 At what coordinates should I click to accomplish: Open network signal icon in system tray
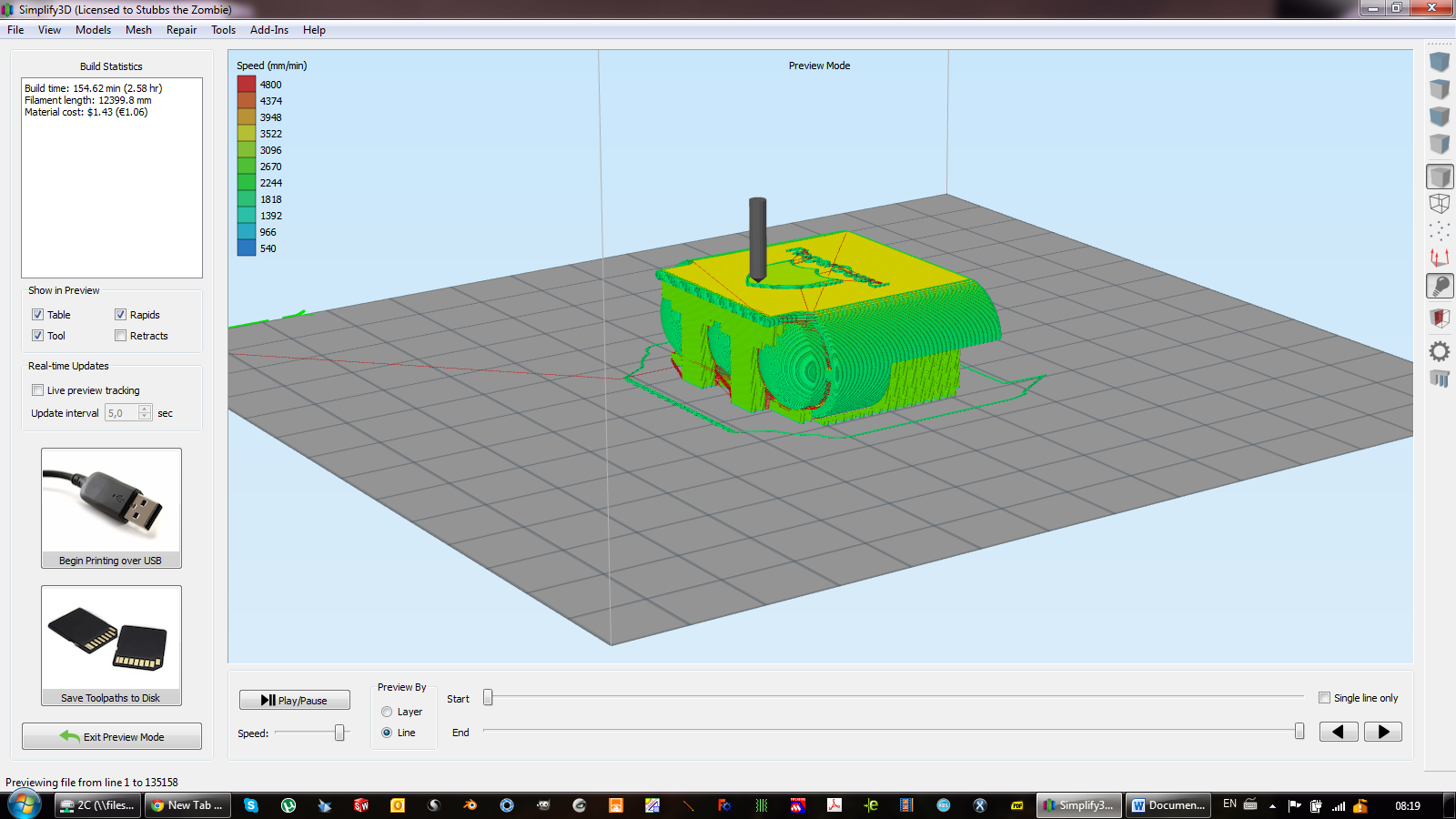1339,805
